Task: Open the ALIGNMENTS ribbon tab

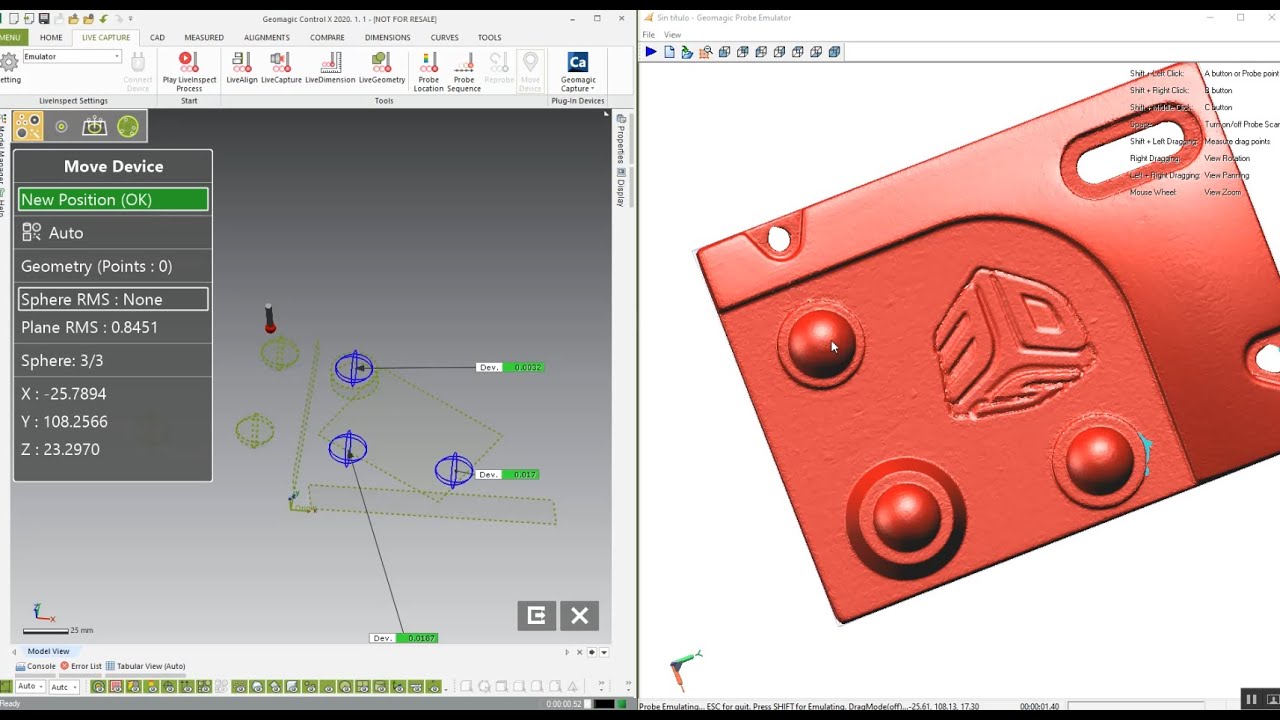Action: 267,37
